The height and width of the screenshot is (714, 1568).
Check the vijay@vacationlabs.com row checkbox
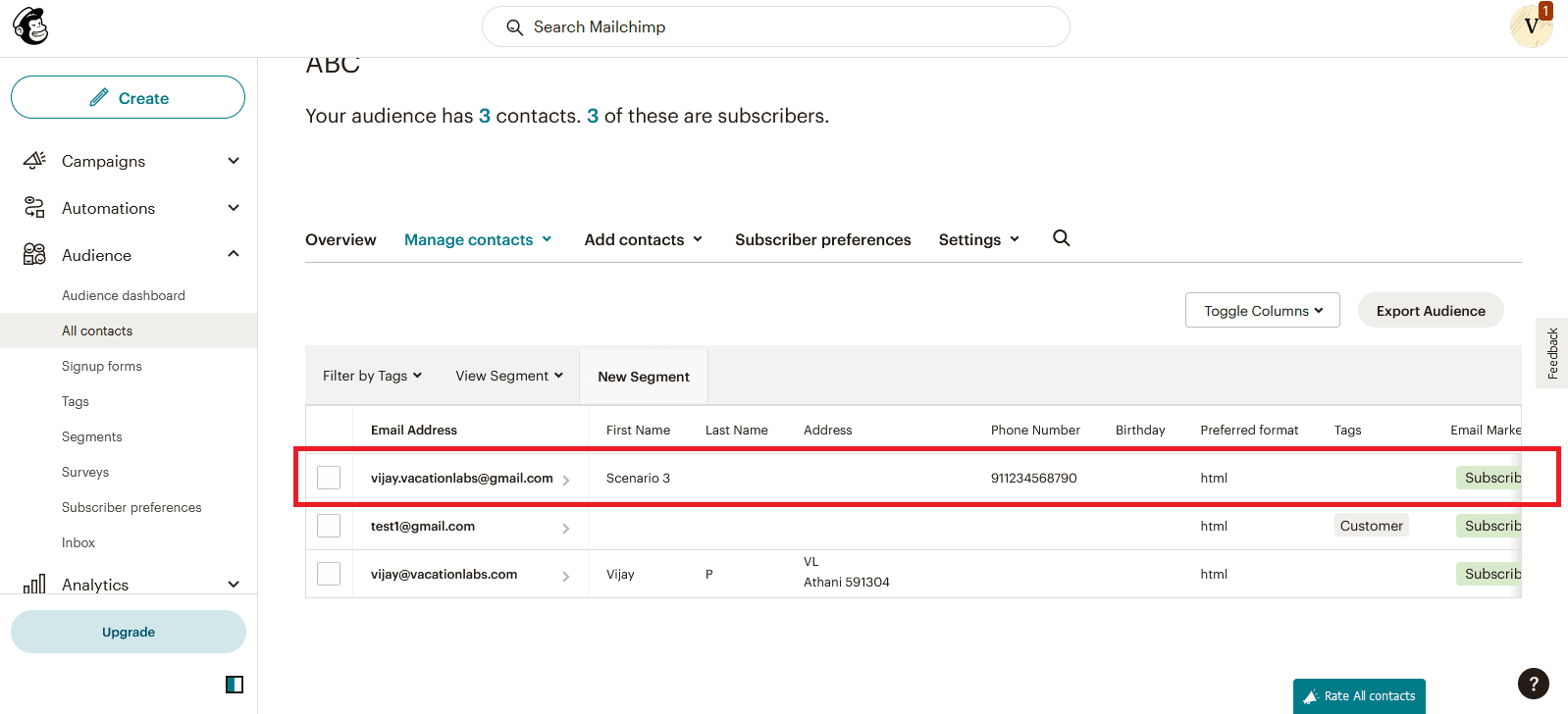point(329,574)
